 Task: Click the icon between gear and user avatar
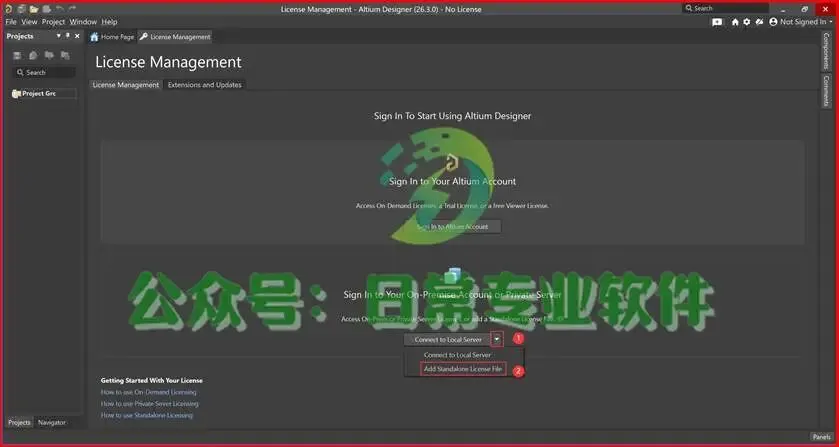[x=759, y=22]
